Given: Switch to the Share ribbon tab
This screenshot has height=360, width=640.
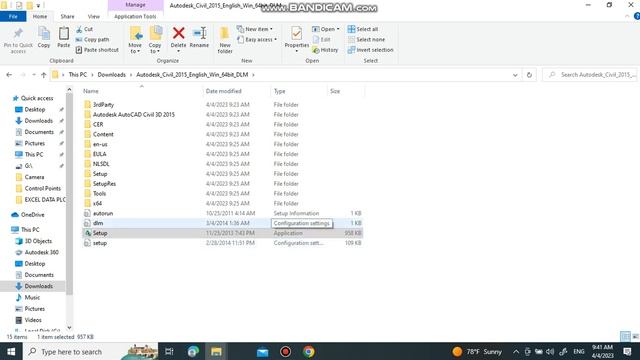Looking at the screenshot, I should pyautogui.click(x=67, y=16).
